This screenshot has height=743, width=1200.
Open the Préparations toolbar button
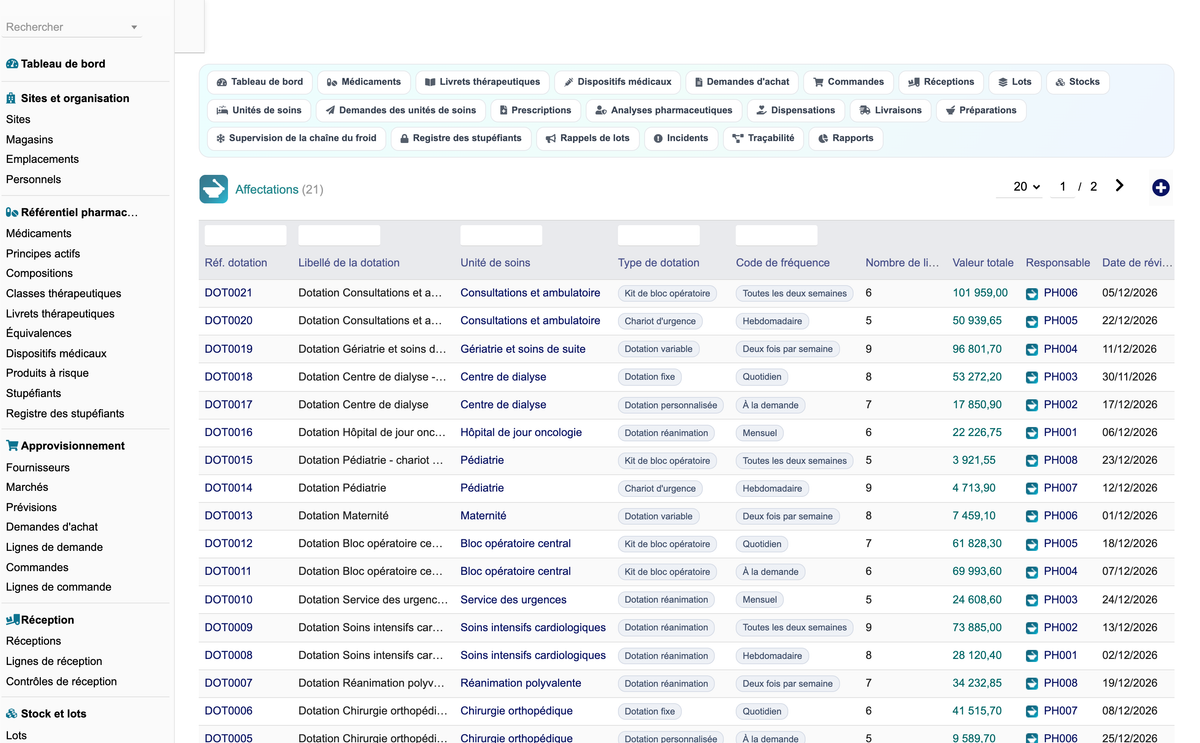pos(981,110)
